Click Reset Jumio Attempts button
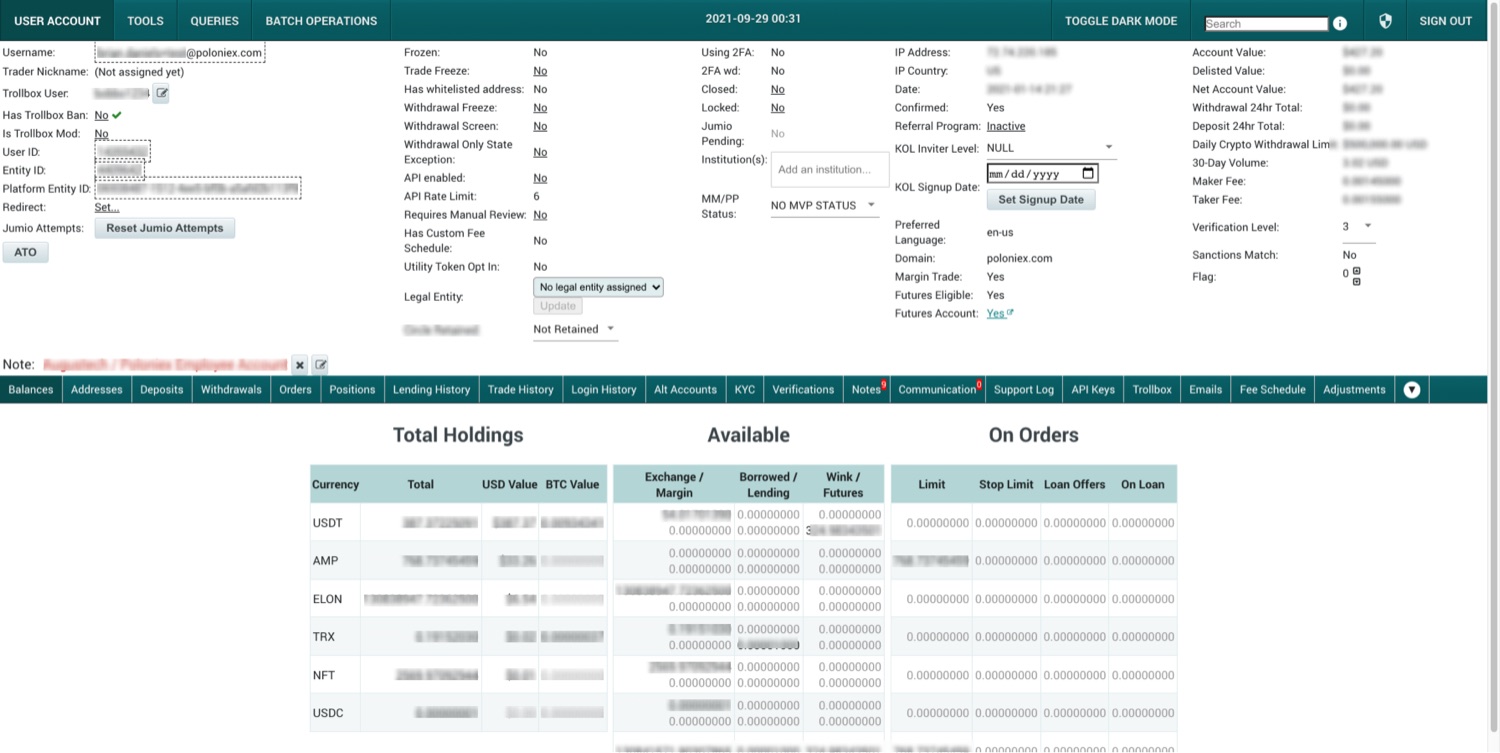1500x753 pixels. click(x=165, y=228)
